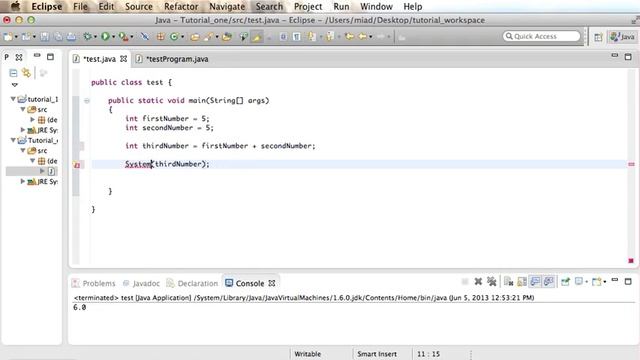Screen dimensions: 640x360
Task: Expand first project's default package
Action: click(32, 120)
